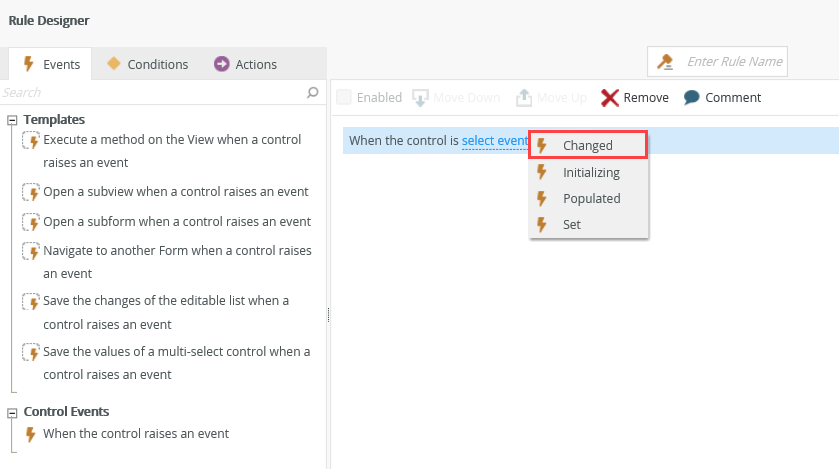Click the lightning icon beside Populated
Screen dimensions: 839x469
(542, 198)
